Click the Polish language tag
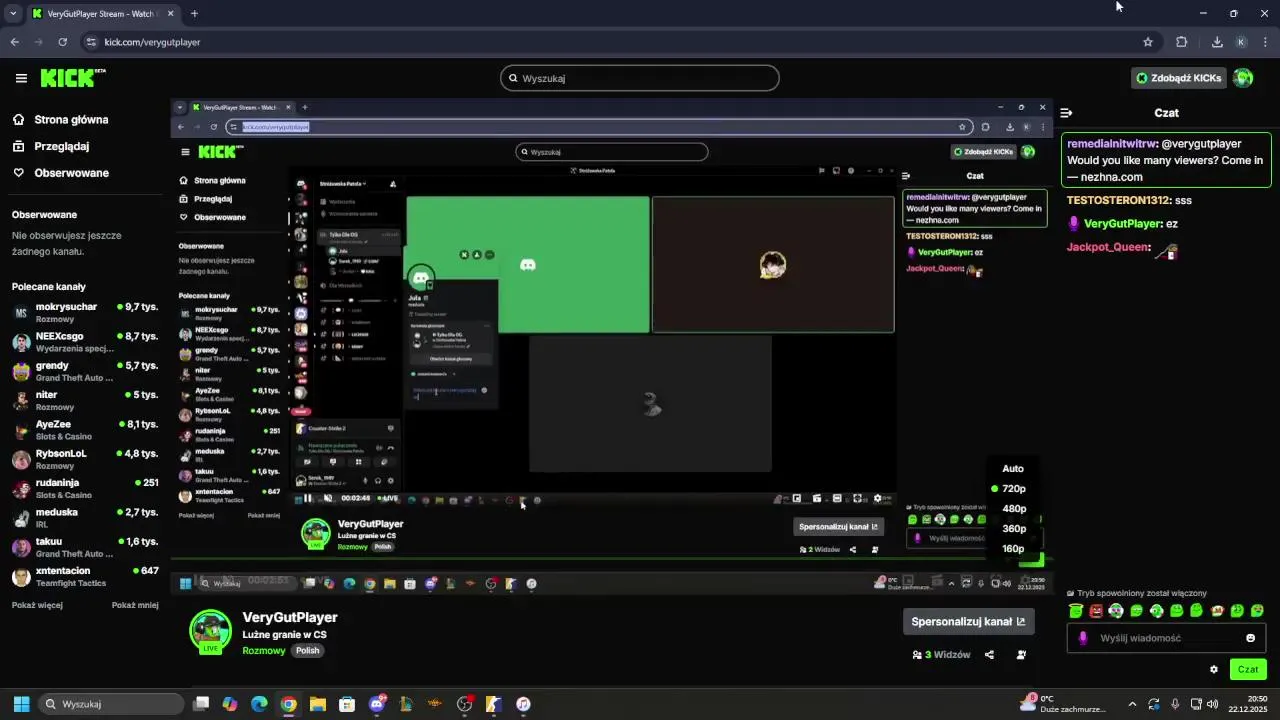 coord(307,651)
